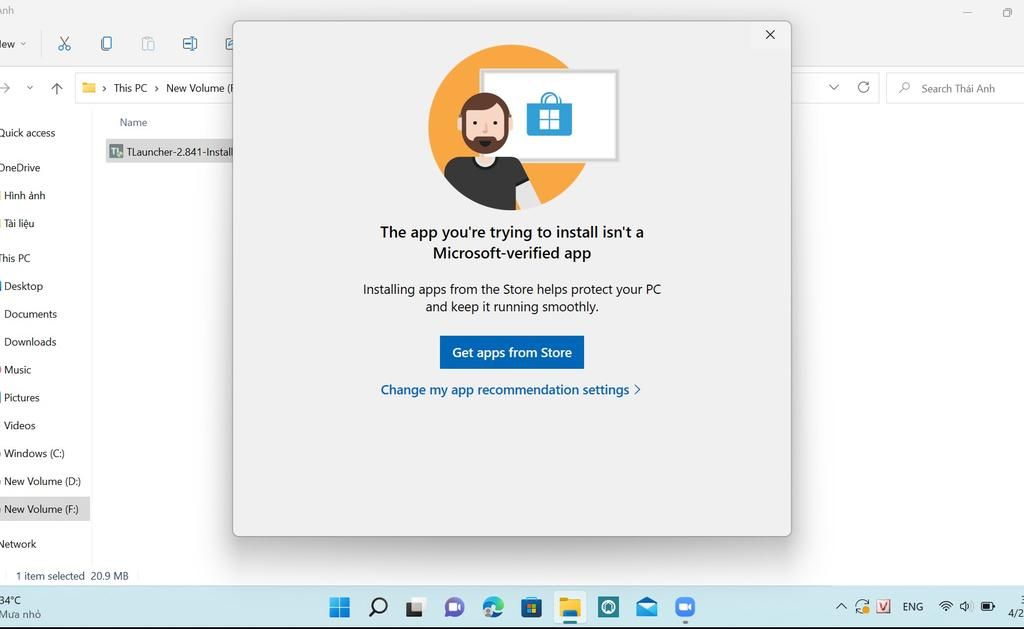This screenshot has height=629, width=1024.
Task: Open Tài liệu folder in sidebar
Action: pos(19,223)
